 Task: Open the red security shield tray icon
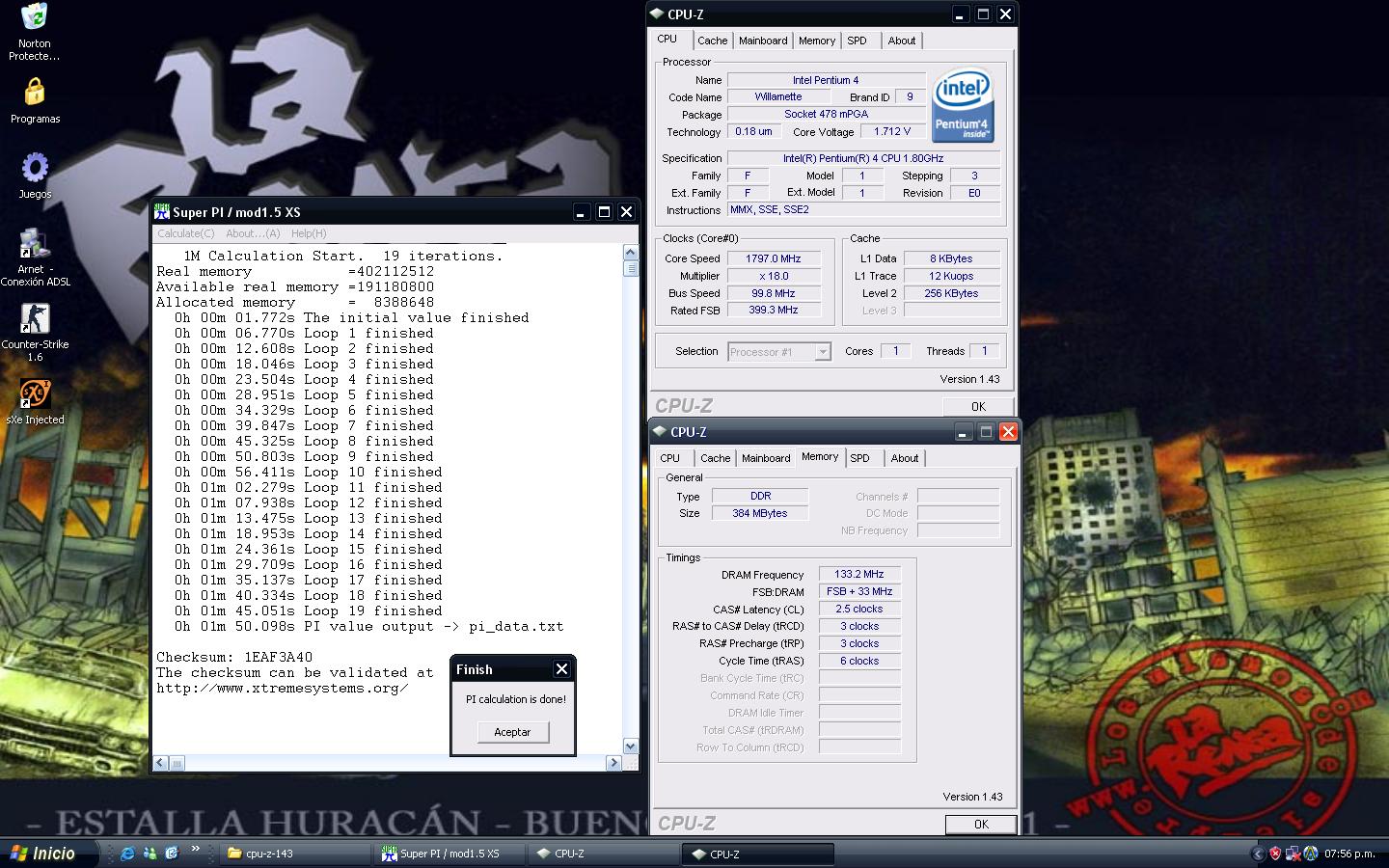point(1275,854)
